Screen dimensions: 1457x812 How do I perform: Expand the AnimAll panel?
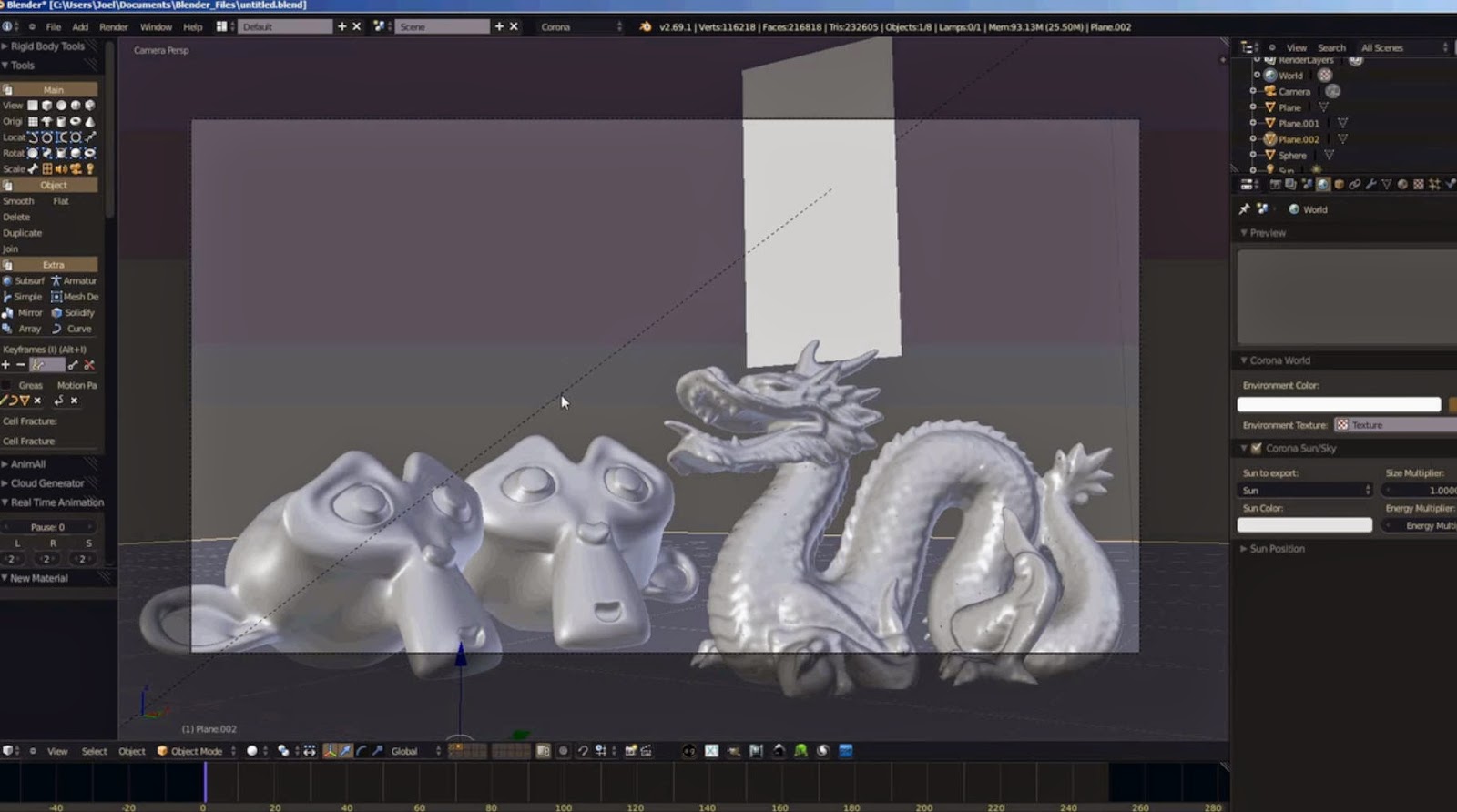click(x=27, y=464)
